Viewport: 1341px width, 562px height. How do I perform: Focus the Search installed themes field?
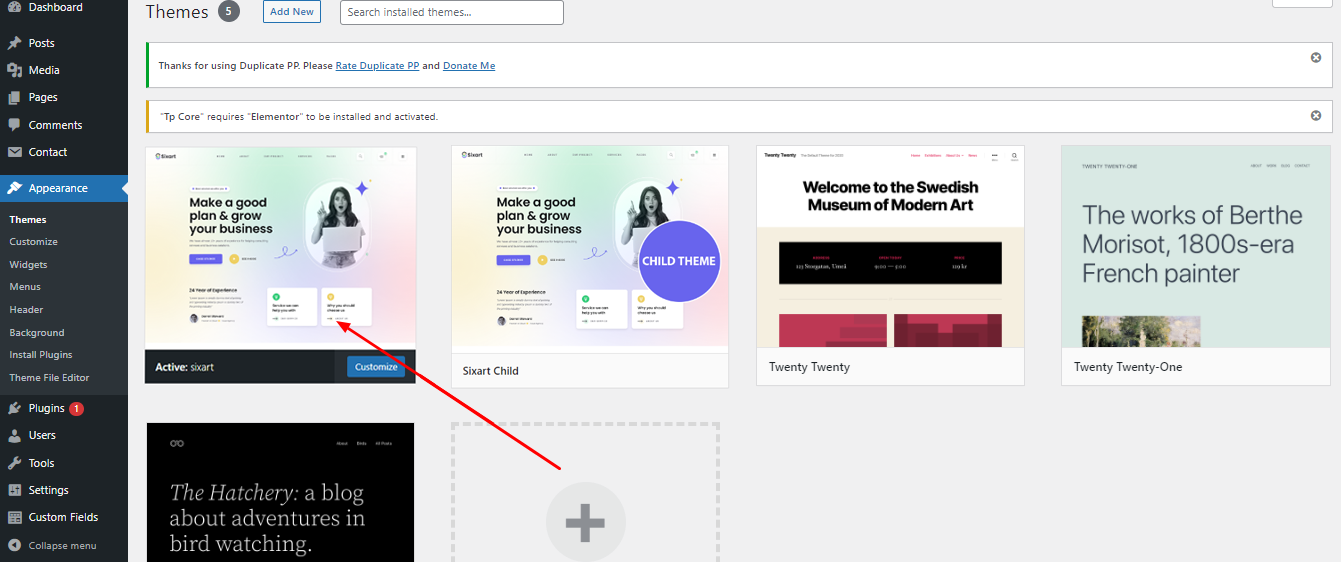pyautogui.click(x=452, y=13)
